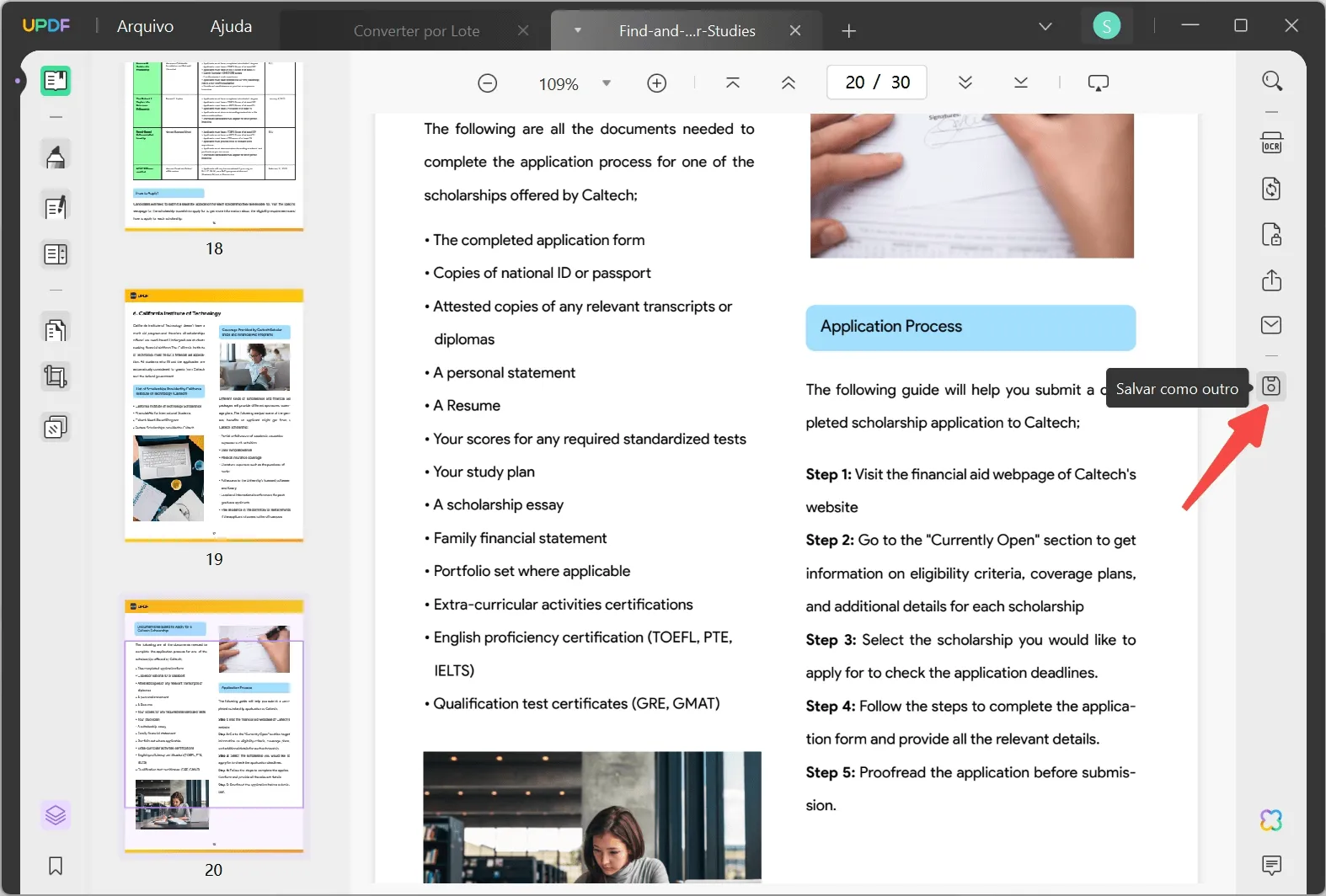Click the page number input field
Viewport: 1326px width, 896px height.
(x=877, y=83)
